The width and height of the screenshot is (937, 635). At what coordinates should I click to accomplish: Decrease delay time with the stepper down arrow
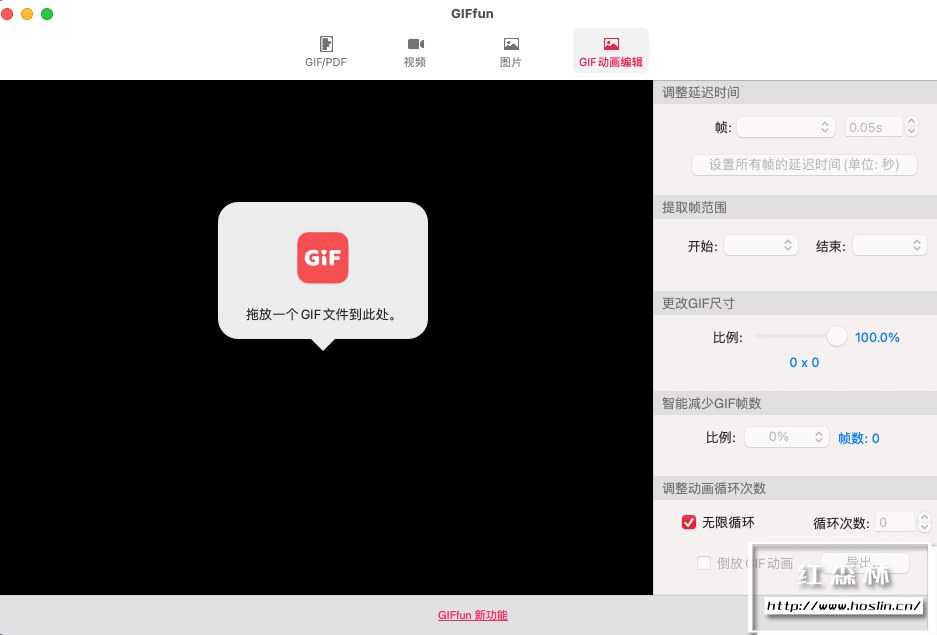pyautogui.click(x=911, y=131)
